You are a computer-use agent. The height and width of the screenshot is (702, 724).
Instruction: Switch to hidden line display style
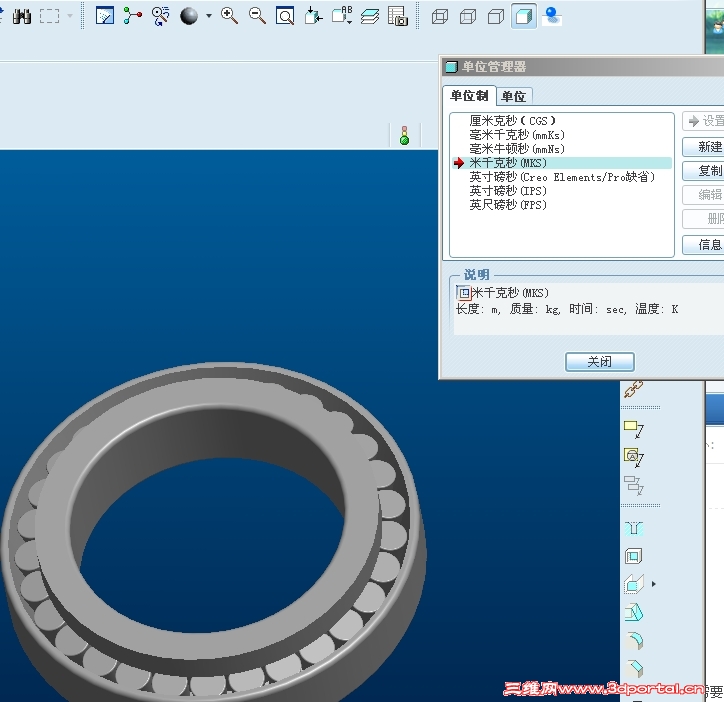tap(468, 17)
